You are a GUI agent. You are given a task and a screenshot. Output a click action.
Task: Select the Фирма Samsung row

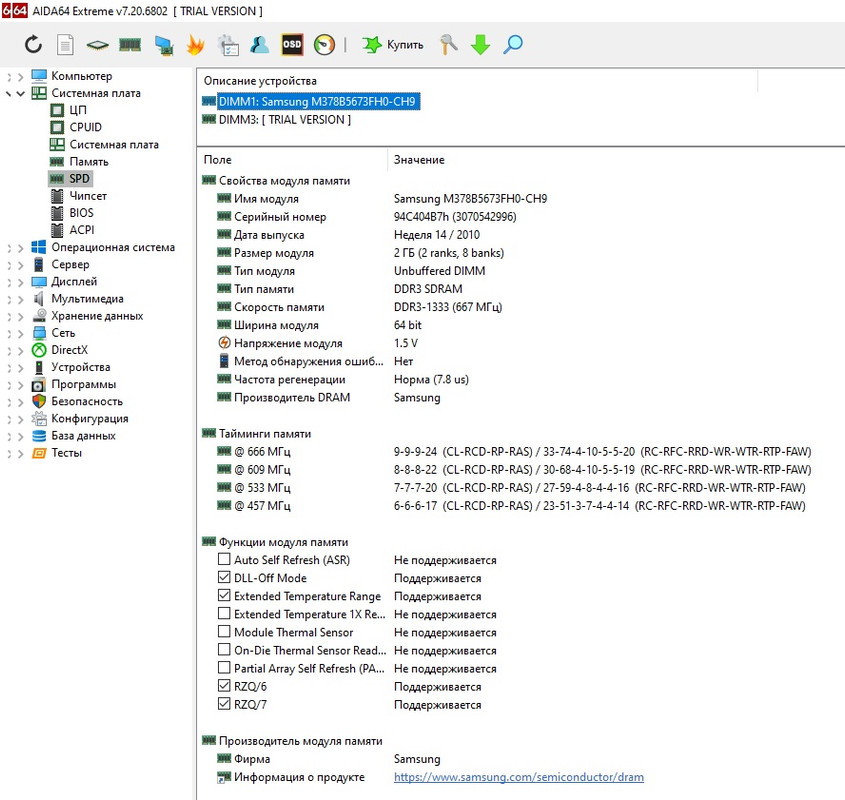(x=329, y=759)
